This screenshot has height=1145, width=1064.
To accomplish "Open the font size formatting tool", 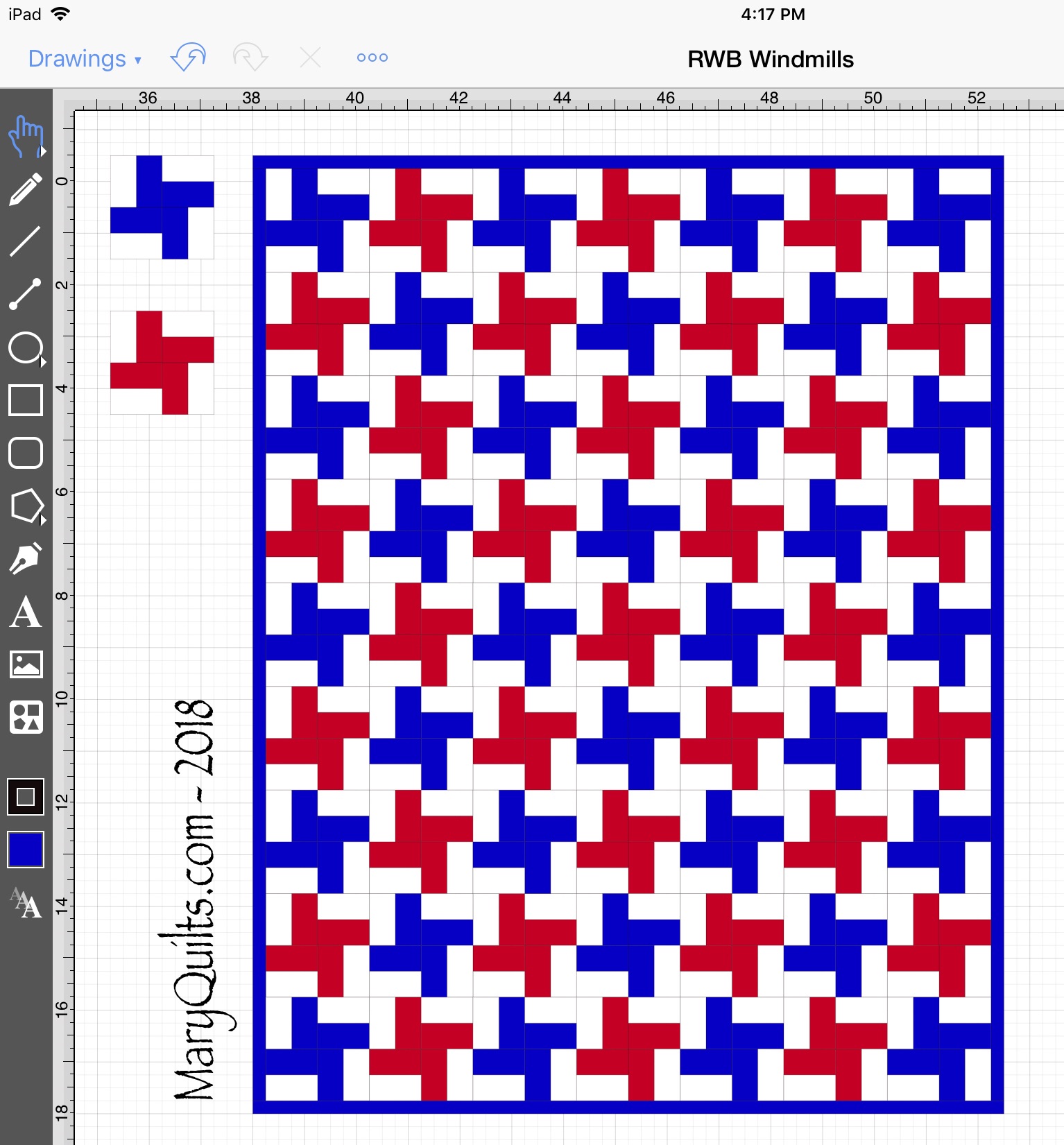I will pos(26,903).
